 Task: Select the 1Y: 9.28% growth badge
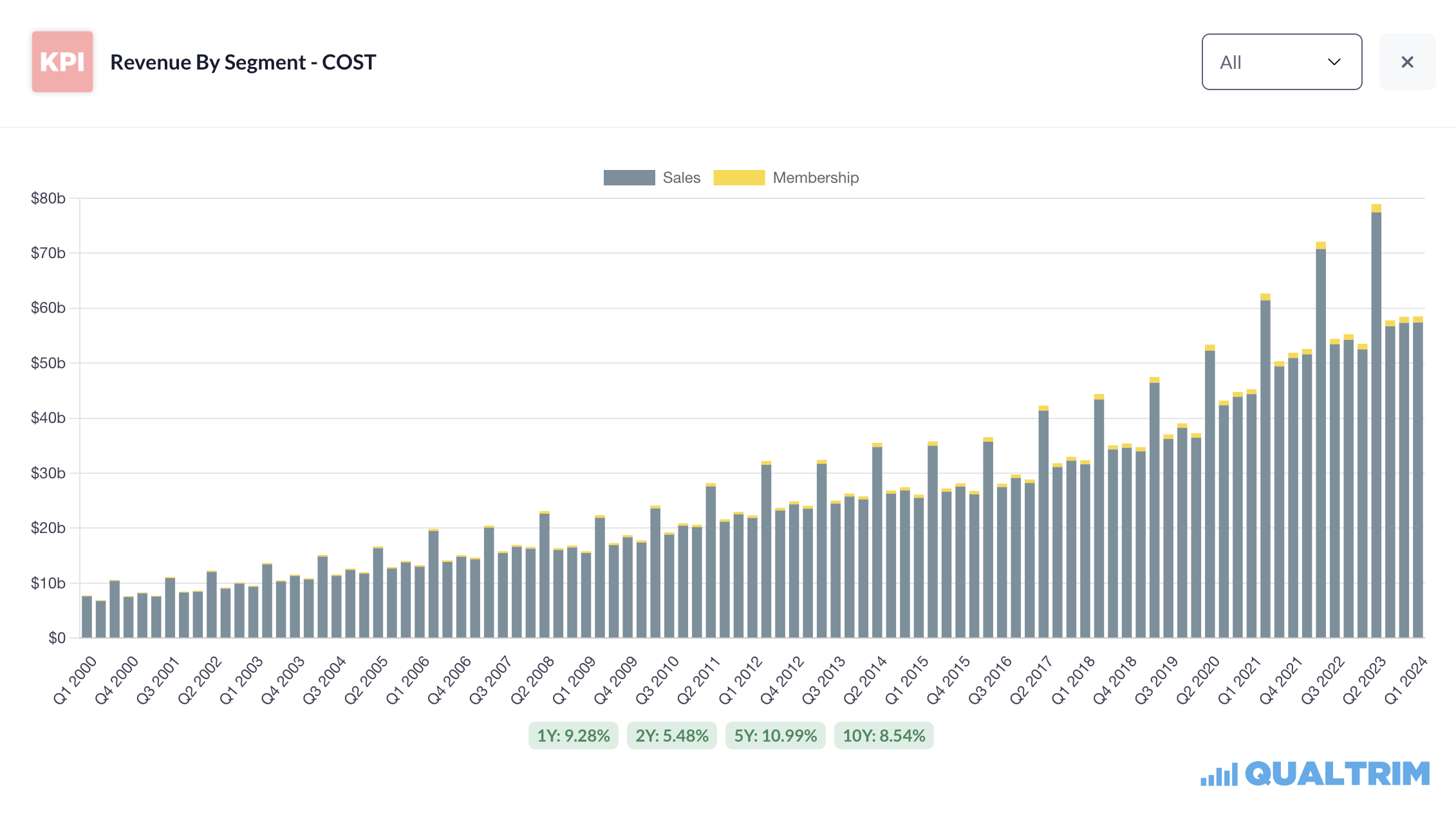point(574,735)
